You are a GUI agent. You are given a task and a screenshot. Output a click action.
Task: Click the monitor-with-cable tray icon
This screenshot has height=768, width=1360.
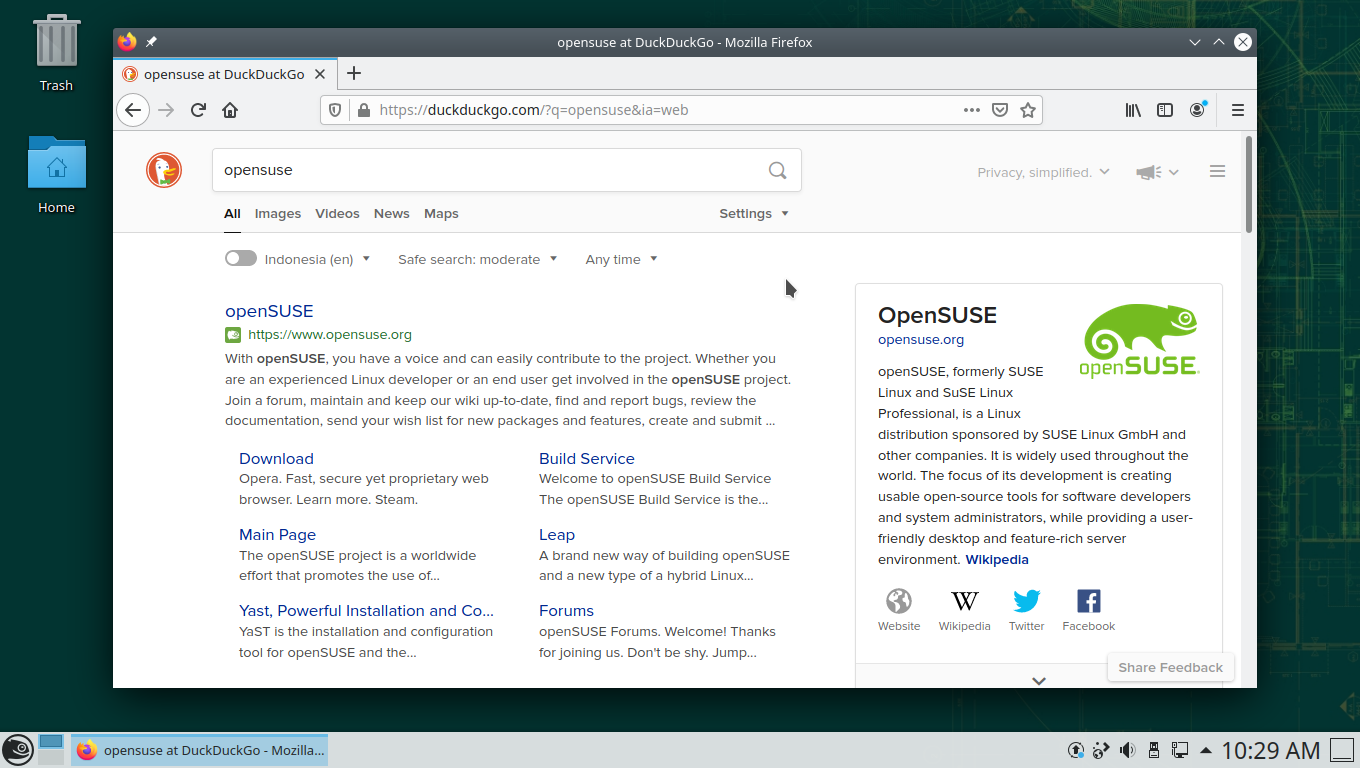(x=1180, y=750)
